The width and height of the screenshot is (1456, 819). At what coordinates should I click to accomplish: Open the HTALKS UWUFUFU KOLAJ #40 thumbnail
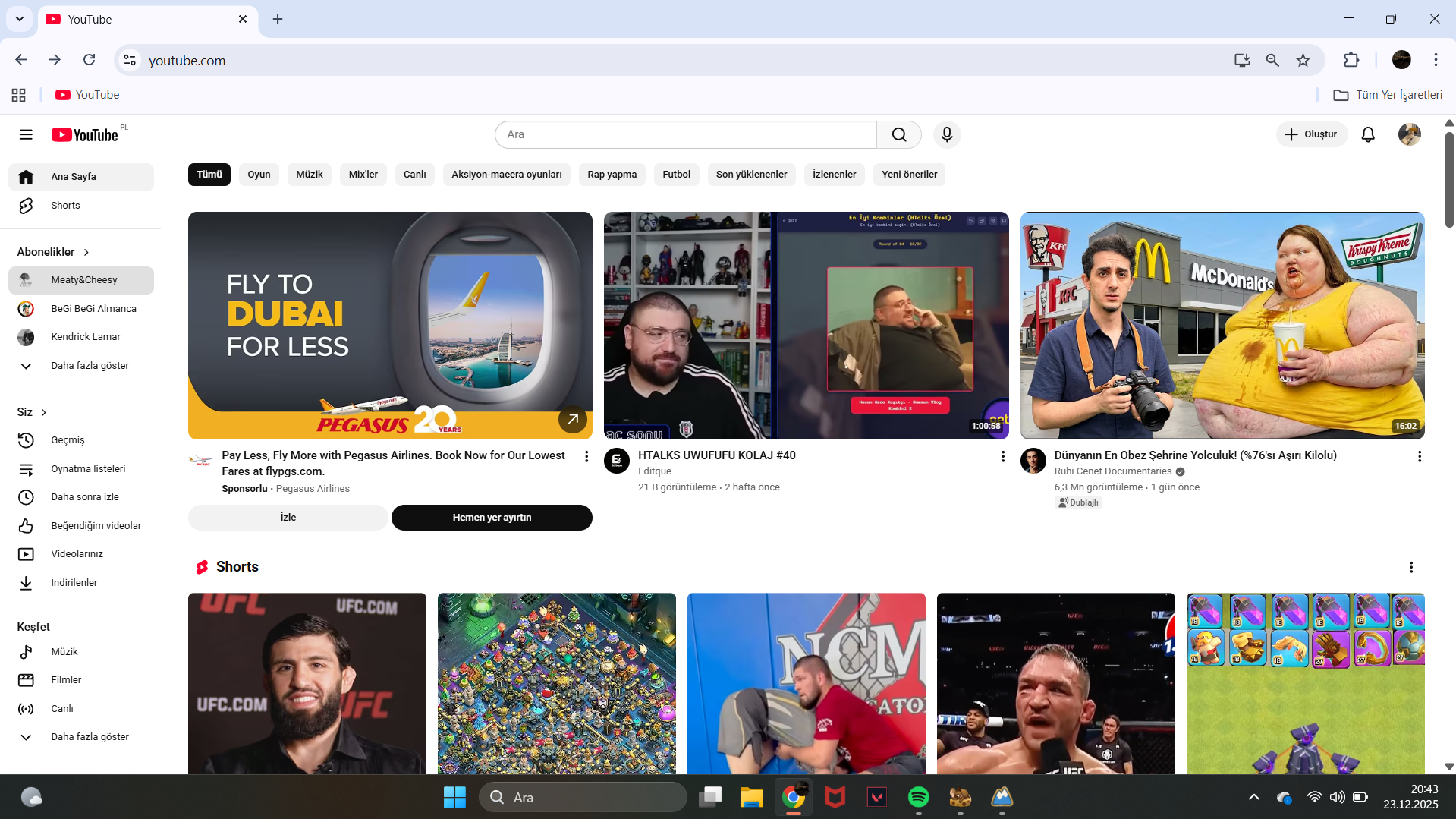coord(807,326)
